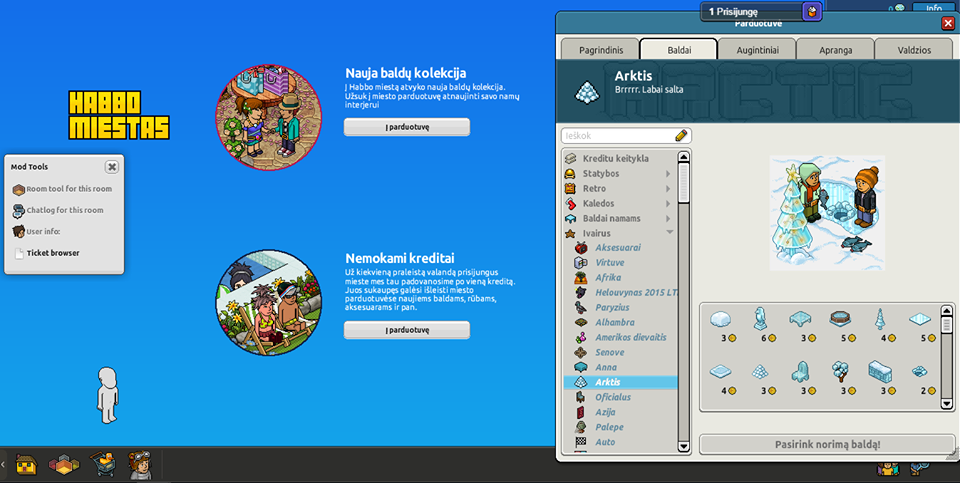The image size is (960, 483).
Task: Click the category list scrollbar thumb
Action: [x=684, y=183]
